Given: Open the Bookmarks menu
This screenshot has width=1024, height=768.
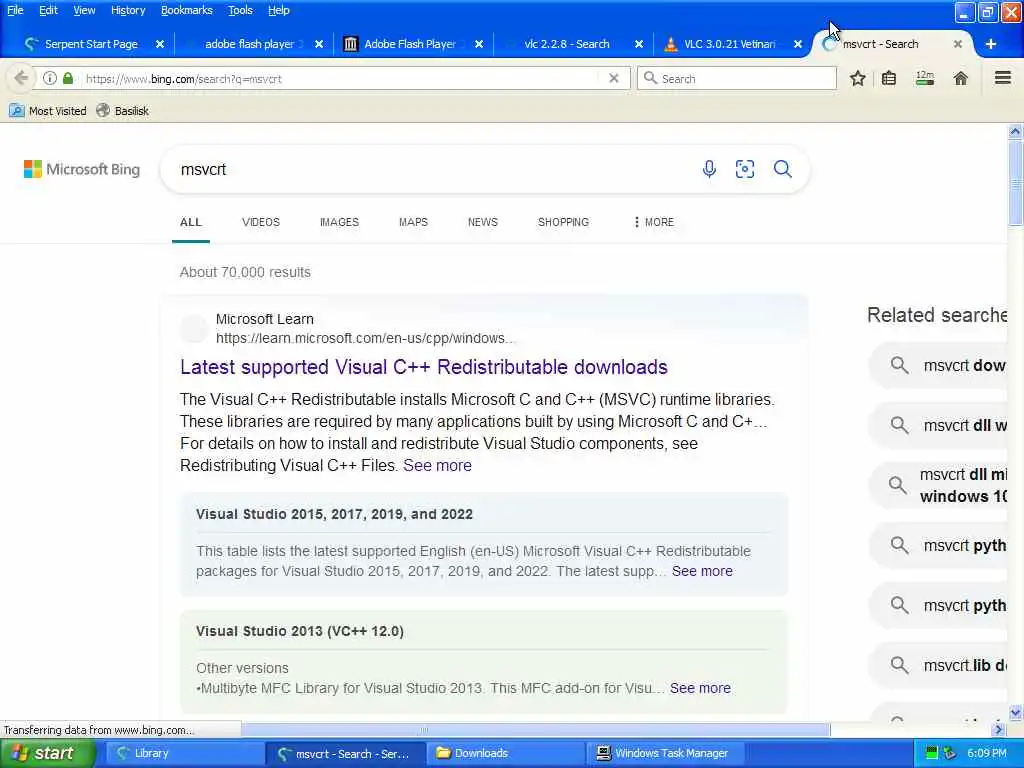Looking at the screenshot, I should 186,10.
